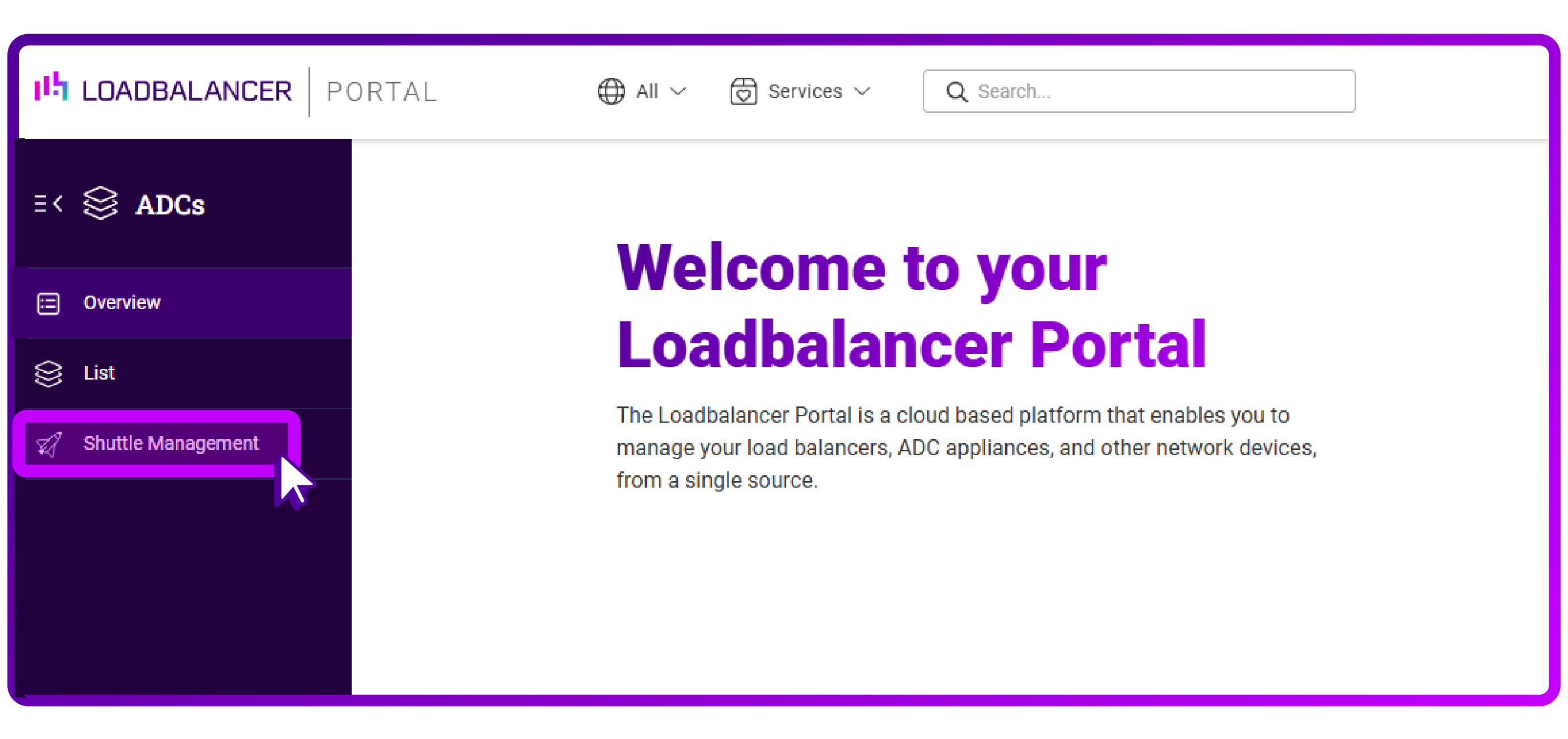Click the PORTAL heading text

(381, 91)
